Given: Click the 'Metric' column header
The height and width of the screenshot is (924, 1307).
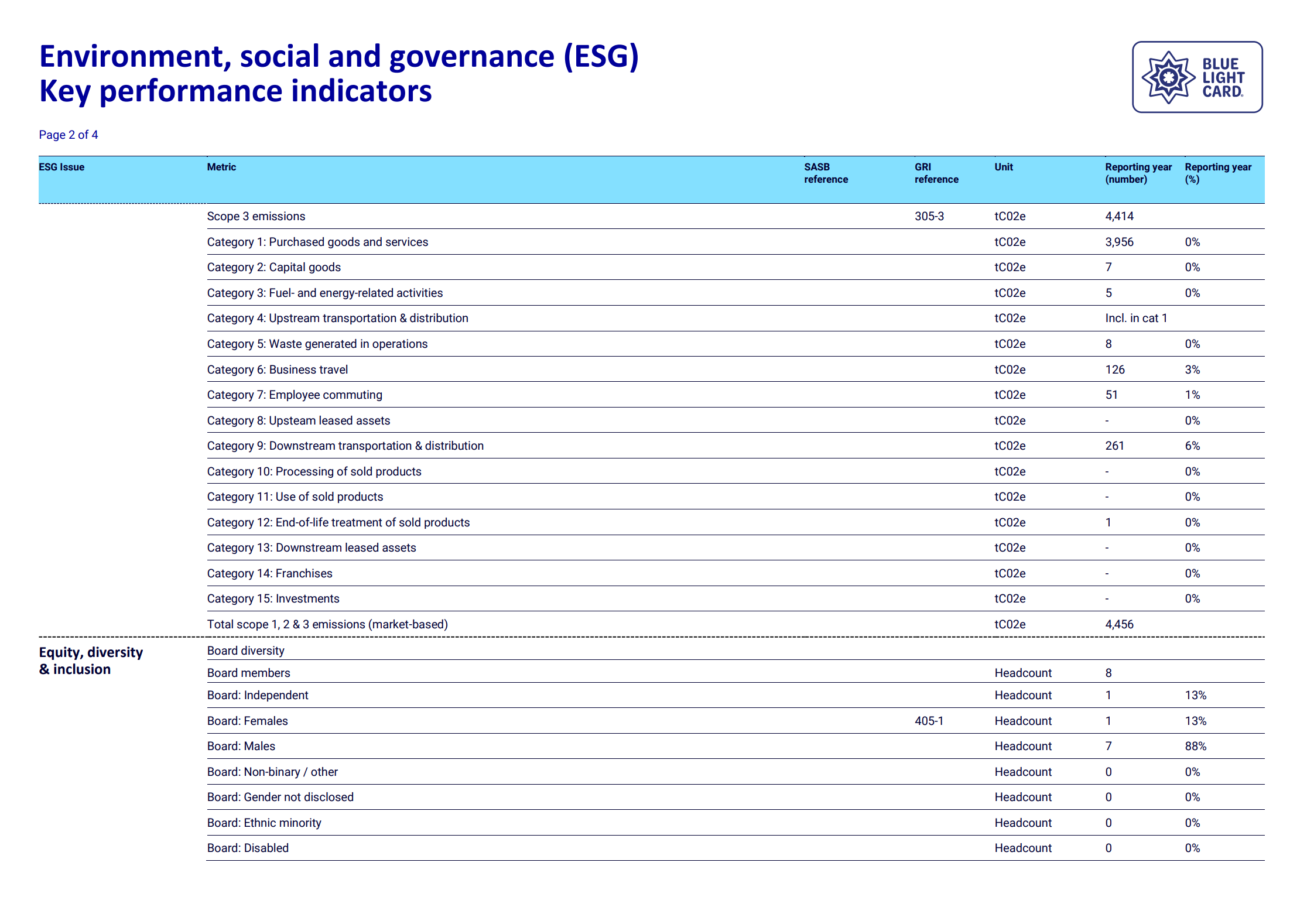Looking at the screenshot, I should [221, 167].
